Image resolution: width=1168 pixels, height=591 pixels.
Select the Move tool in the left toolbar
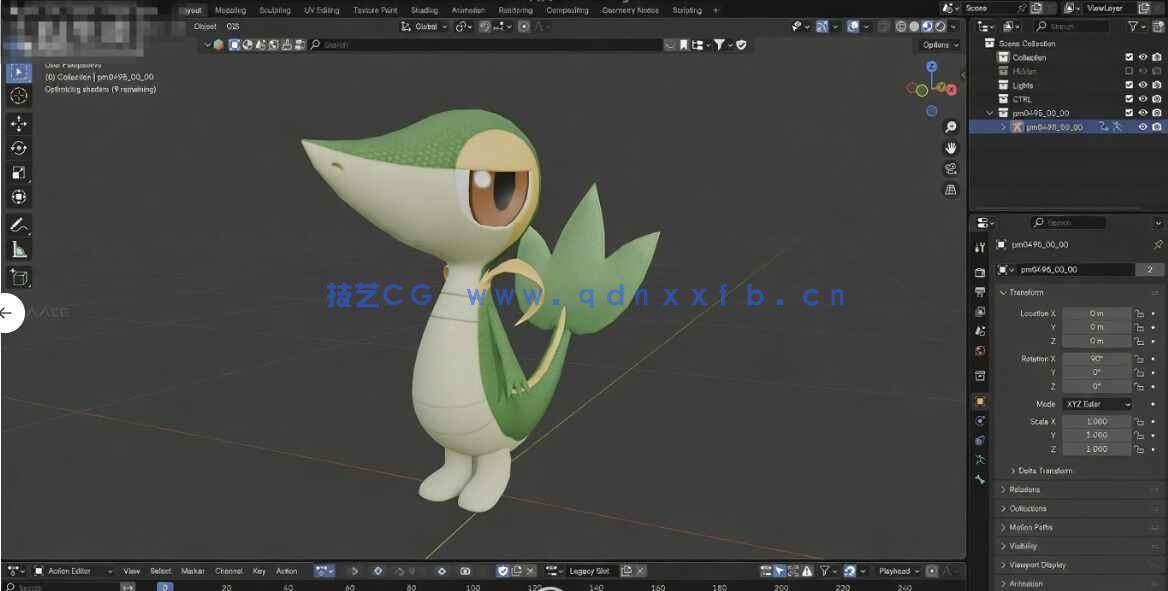(x=19, y=122)
